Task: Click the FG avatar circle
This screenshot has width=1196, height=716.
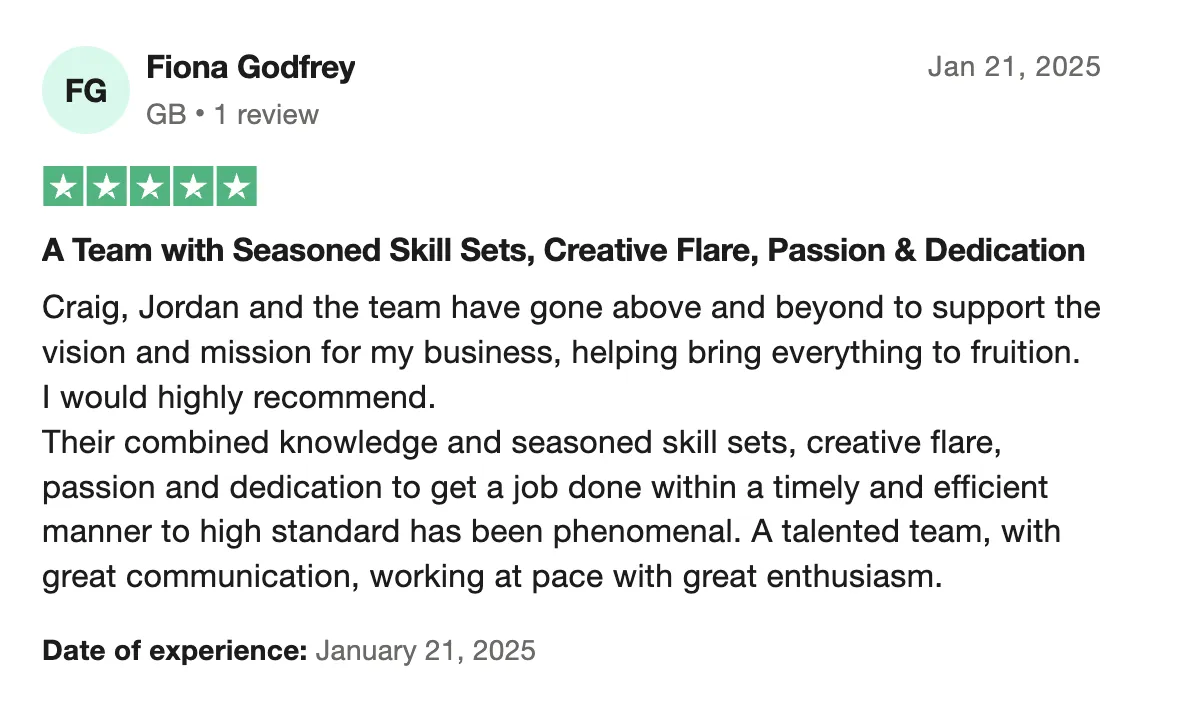Action: 85,90
